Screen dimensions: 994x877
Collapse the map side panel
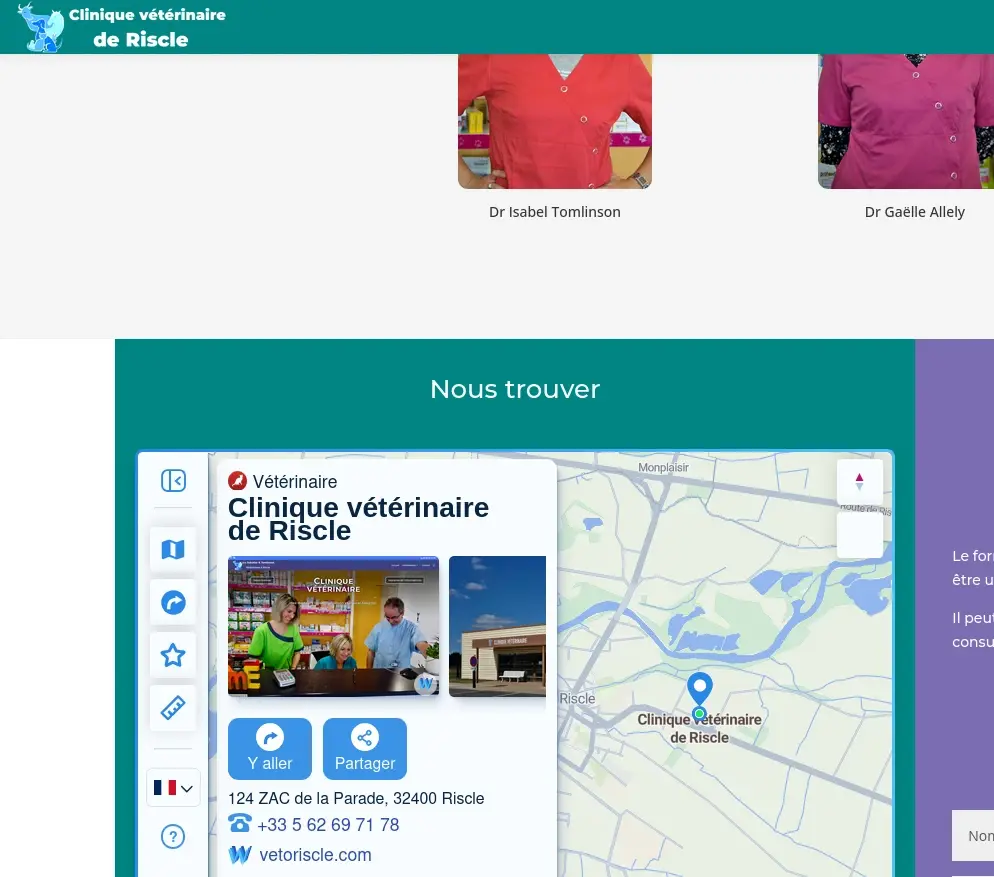coord(173,481)
